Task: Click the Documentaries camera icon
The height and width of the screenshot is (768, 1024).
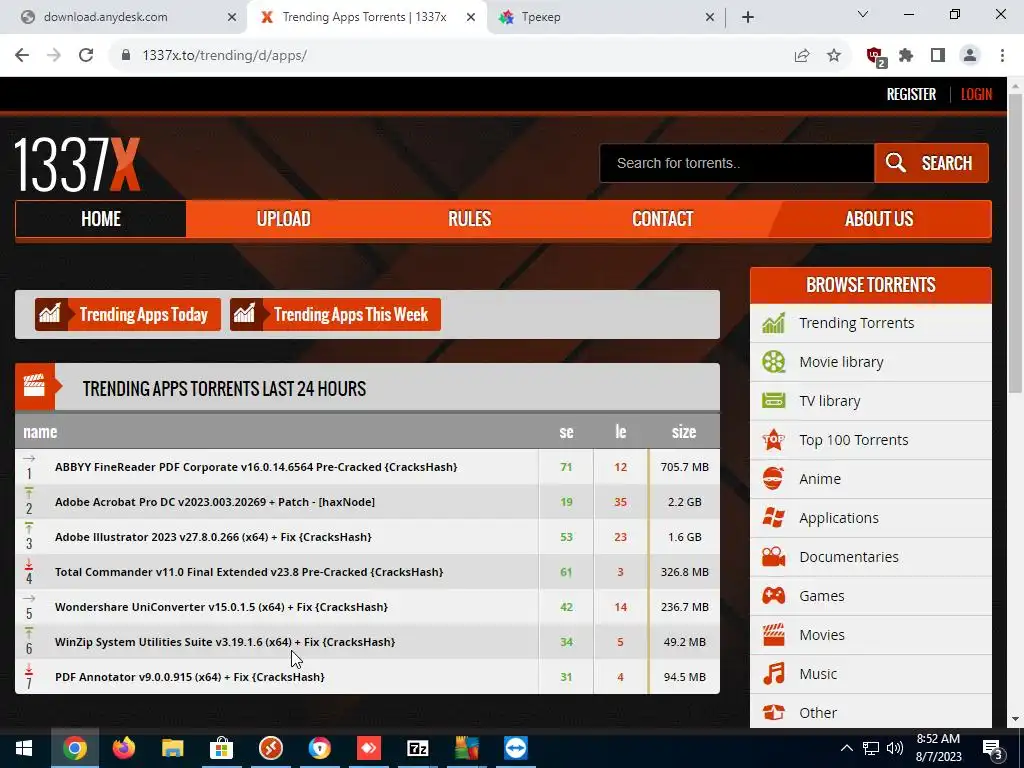Action: coord(773,557)
